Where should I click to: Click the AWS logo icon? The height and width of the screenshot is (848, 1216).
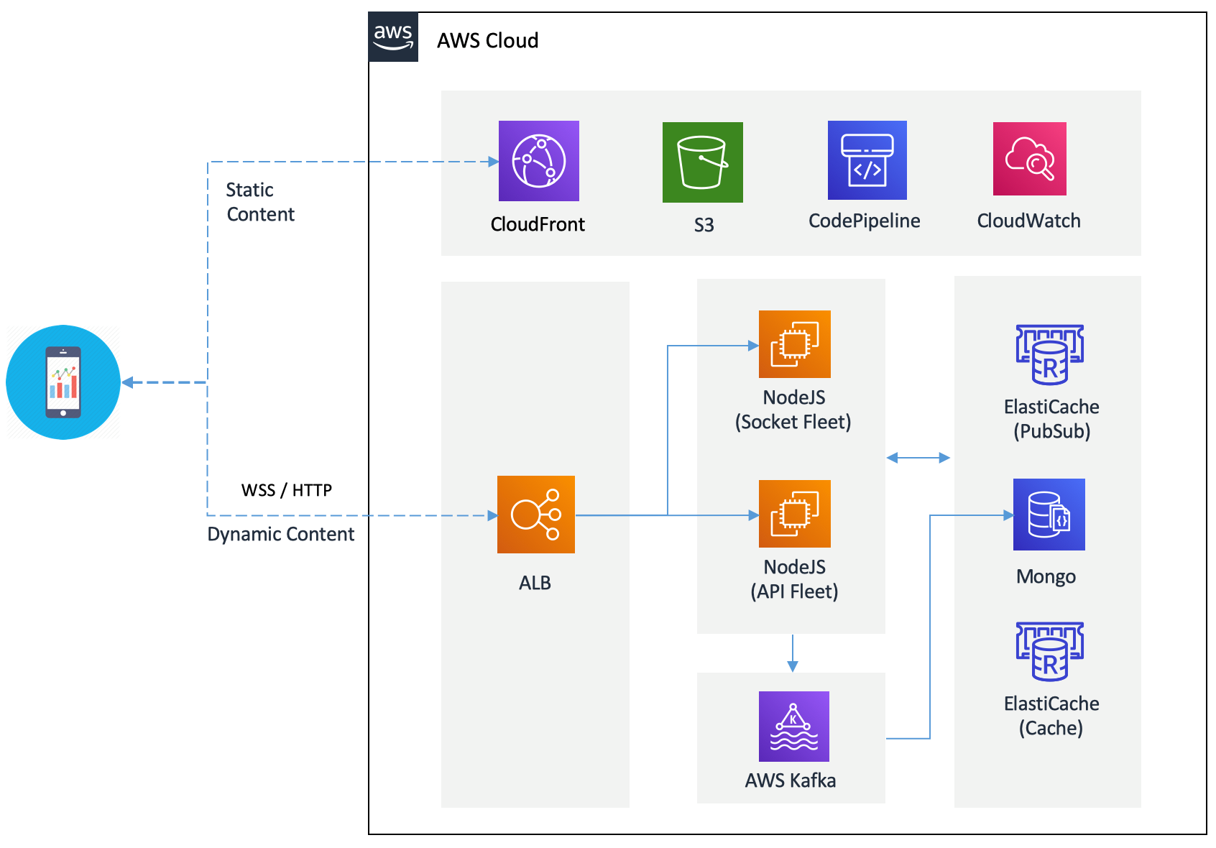pos(393,38)
